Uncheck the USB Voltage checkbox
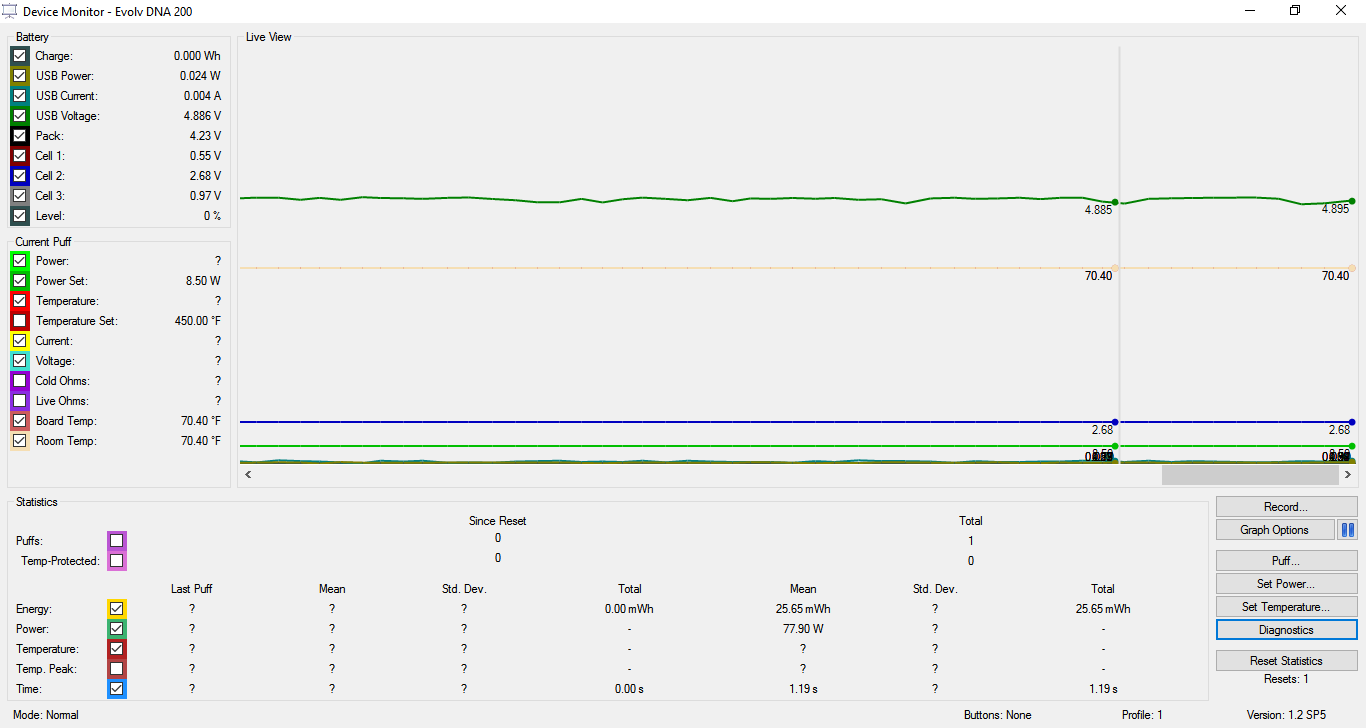The image size is (1366, 728). coord(20,116)
